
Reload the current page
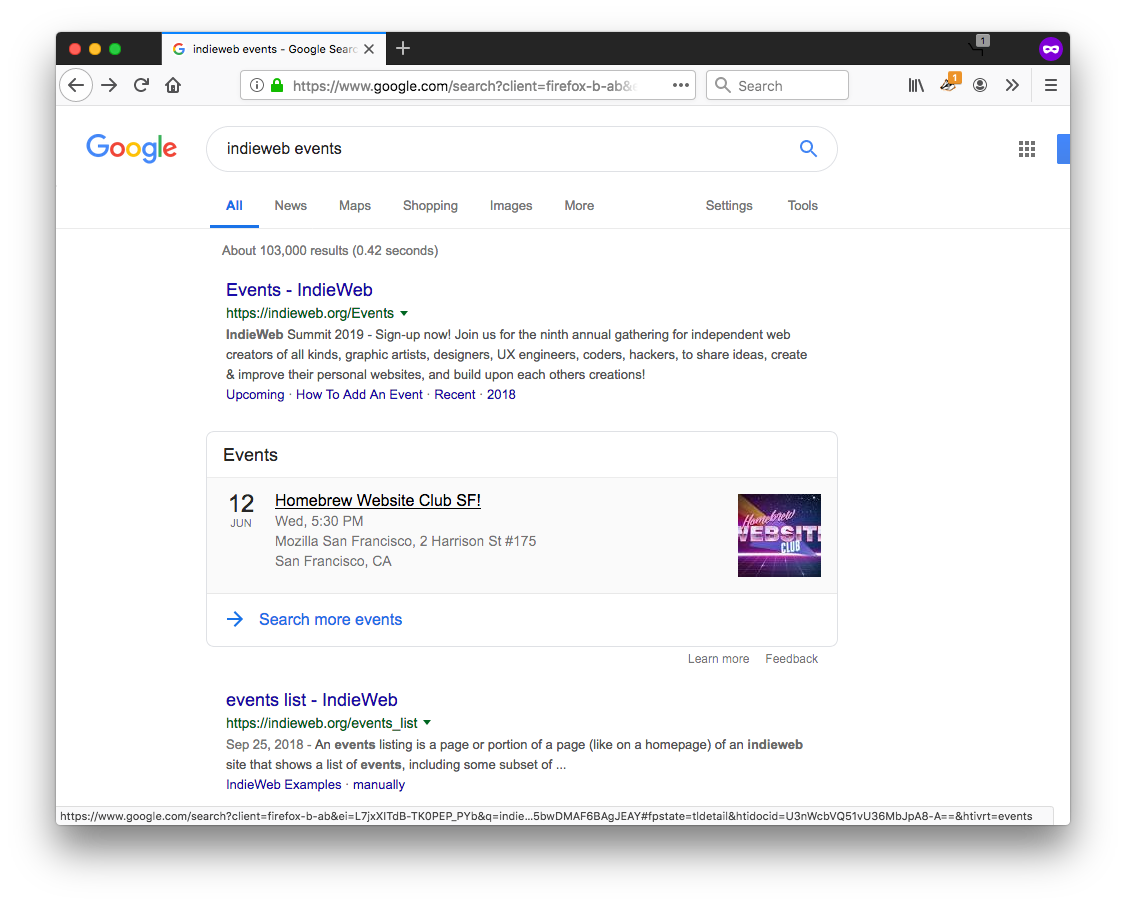click(141, 85)
